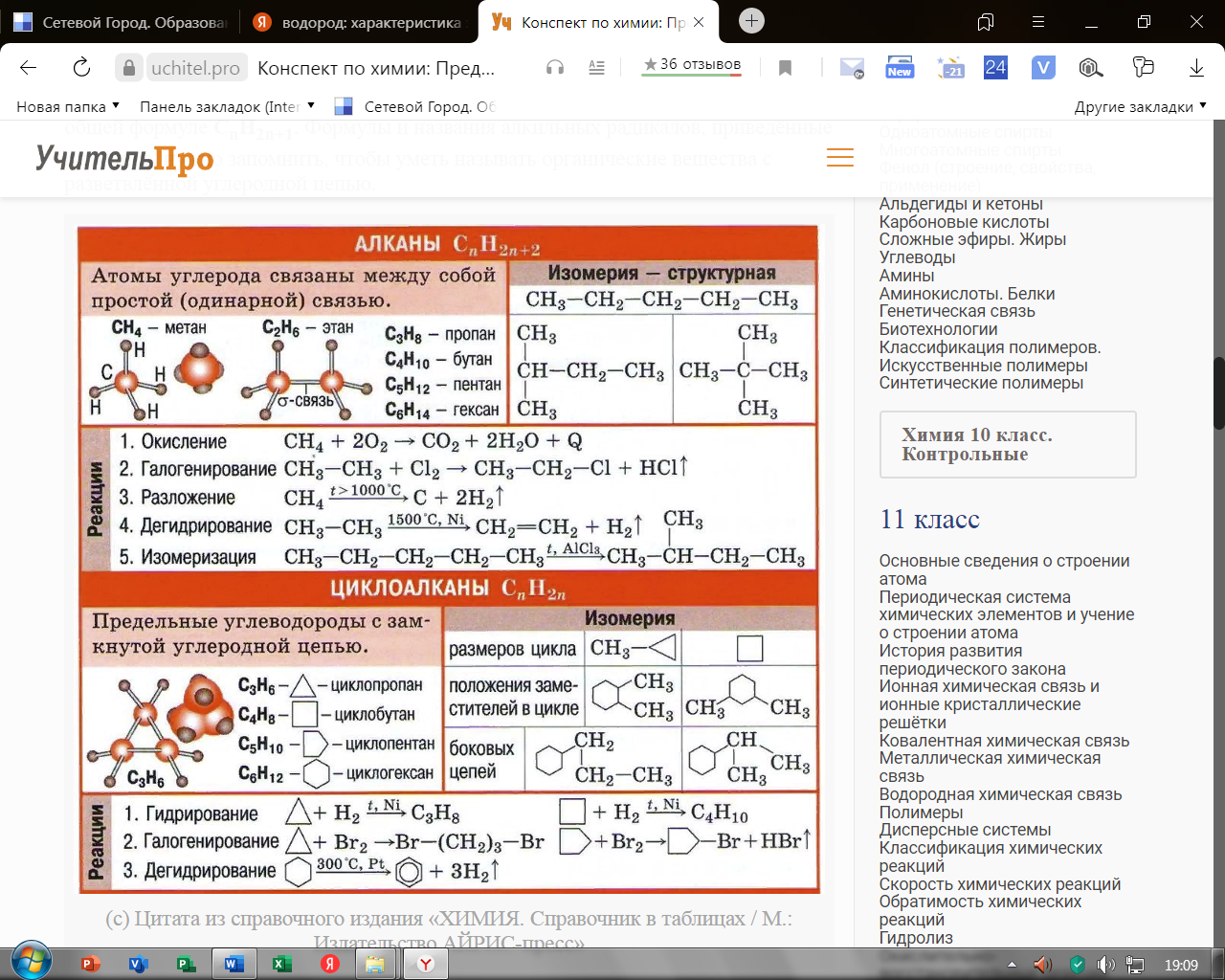
Task: Open the white volume icon in system tray
Action: [1106, 965]
